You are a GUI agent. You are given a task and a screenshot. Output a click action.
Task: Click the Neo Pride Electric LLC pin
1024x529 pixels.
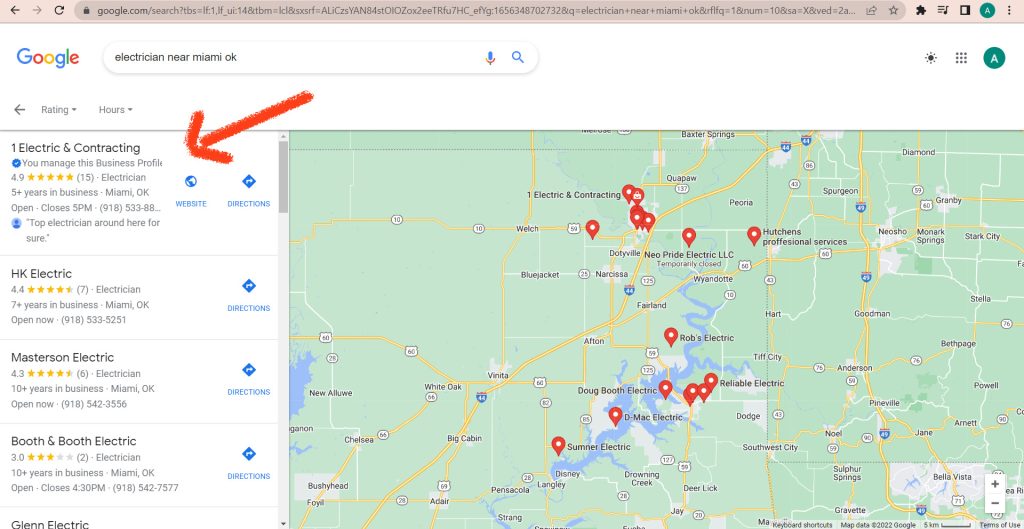[688, 236]
